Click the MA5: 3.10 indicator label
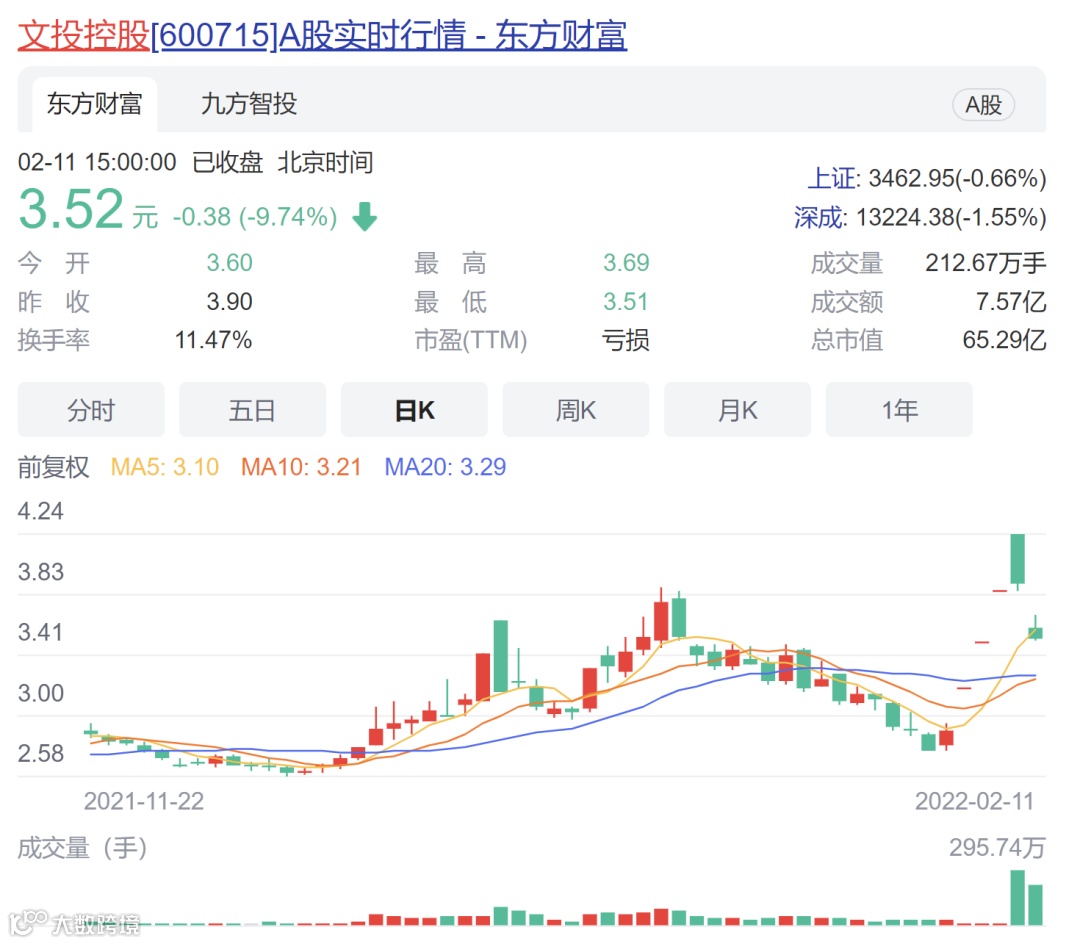Screen dimensions: 1080x944 pos(165,467)
